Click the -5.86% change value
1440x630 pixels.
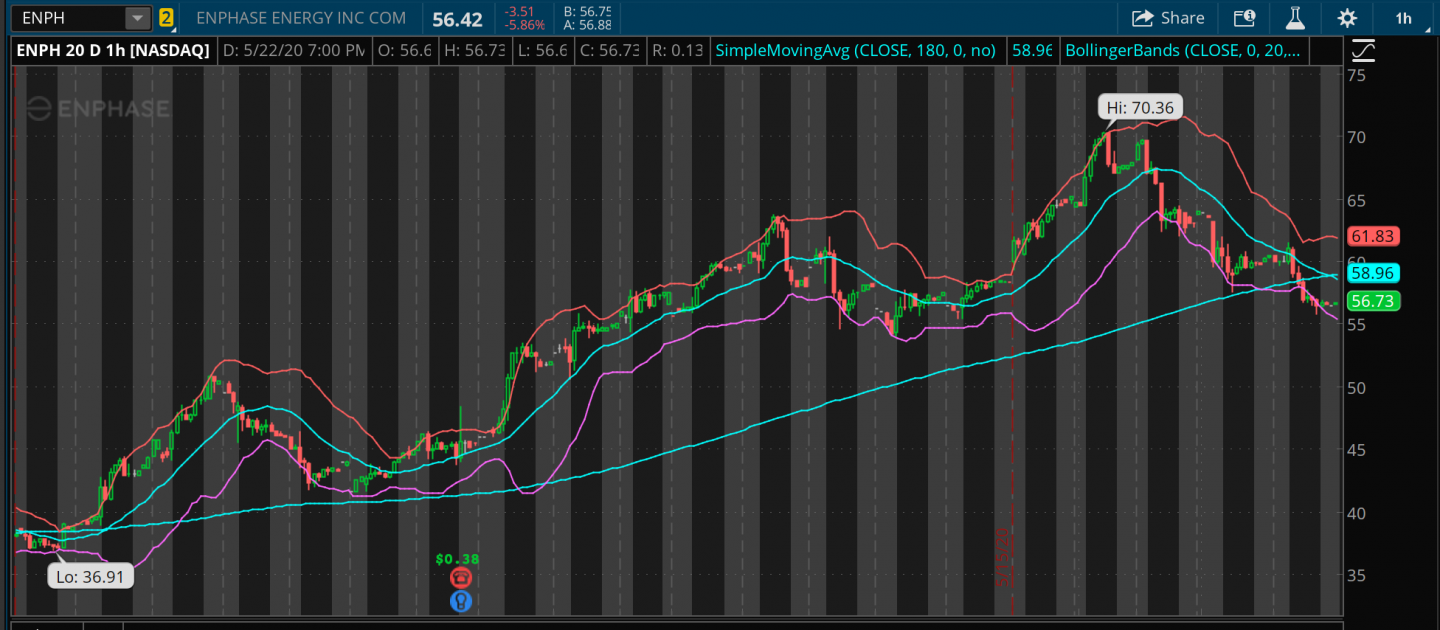point(525,25)
